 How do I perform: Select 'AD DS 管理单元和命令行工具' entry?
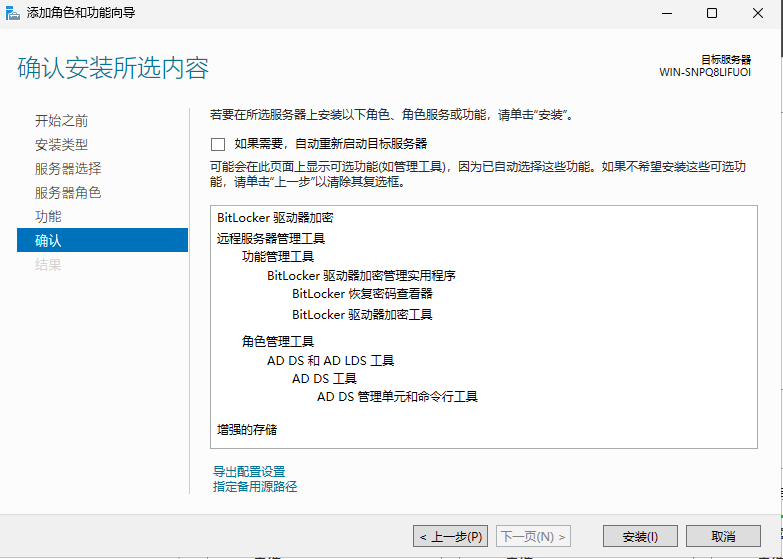[x=397, y=397]
